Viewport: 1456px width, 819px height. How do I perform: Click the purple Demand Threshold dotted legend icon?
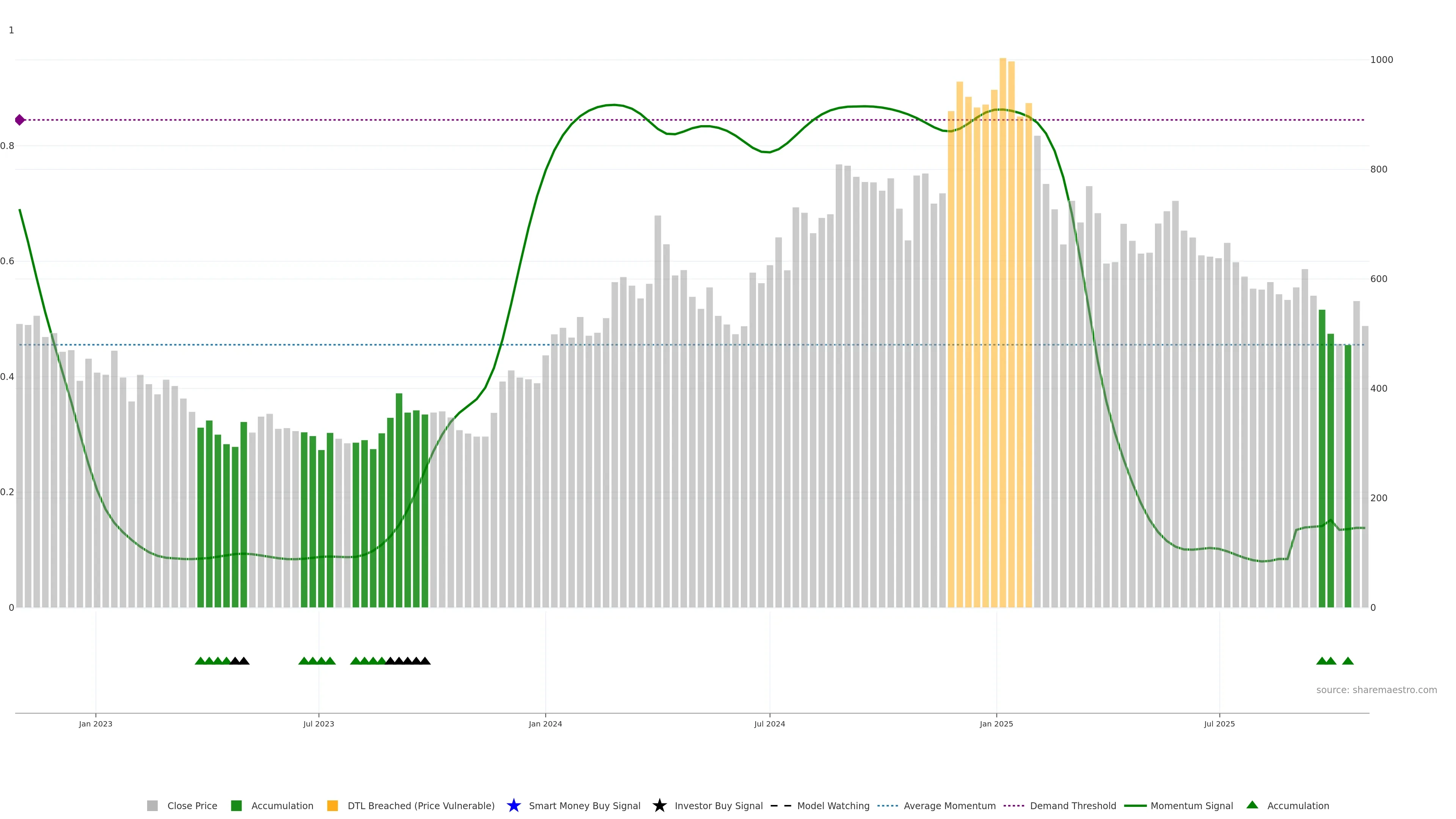[1014, 805]
